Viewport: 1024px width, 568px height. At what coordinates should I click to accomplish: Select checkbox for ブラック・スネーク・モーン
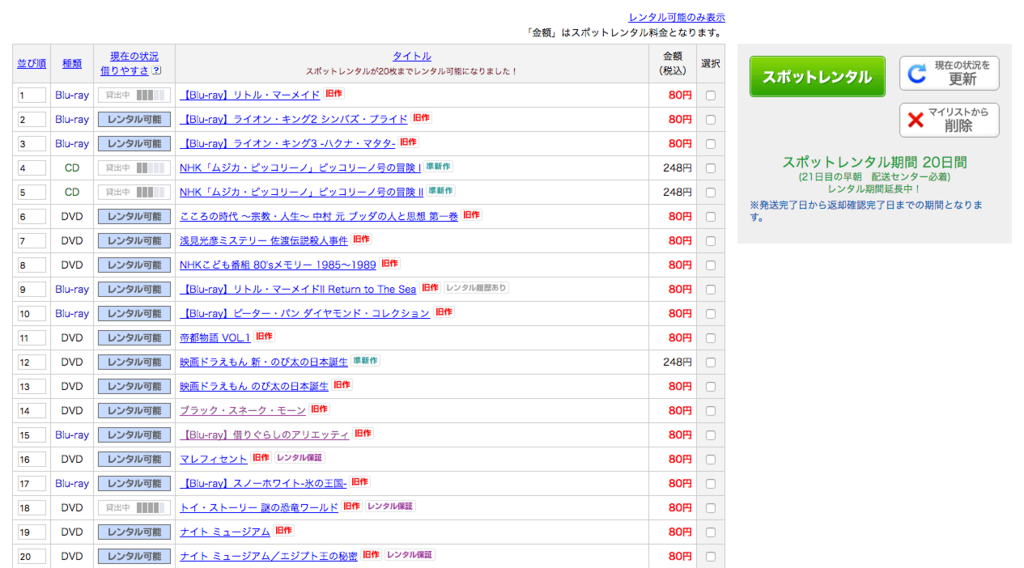711,411
